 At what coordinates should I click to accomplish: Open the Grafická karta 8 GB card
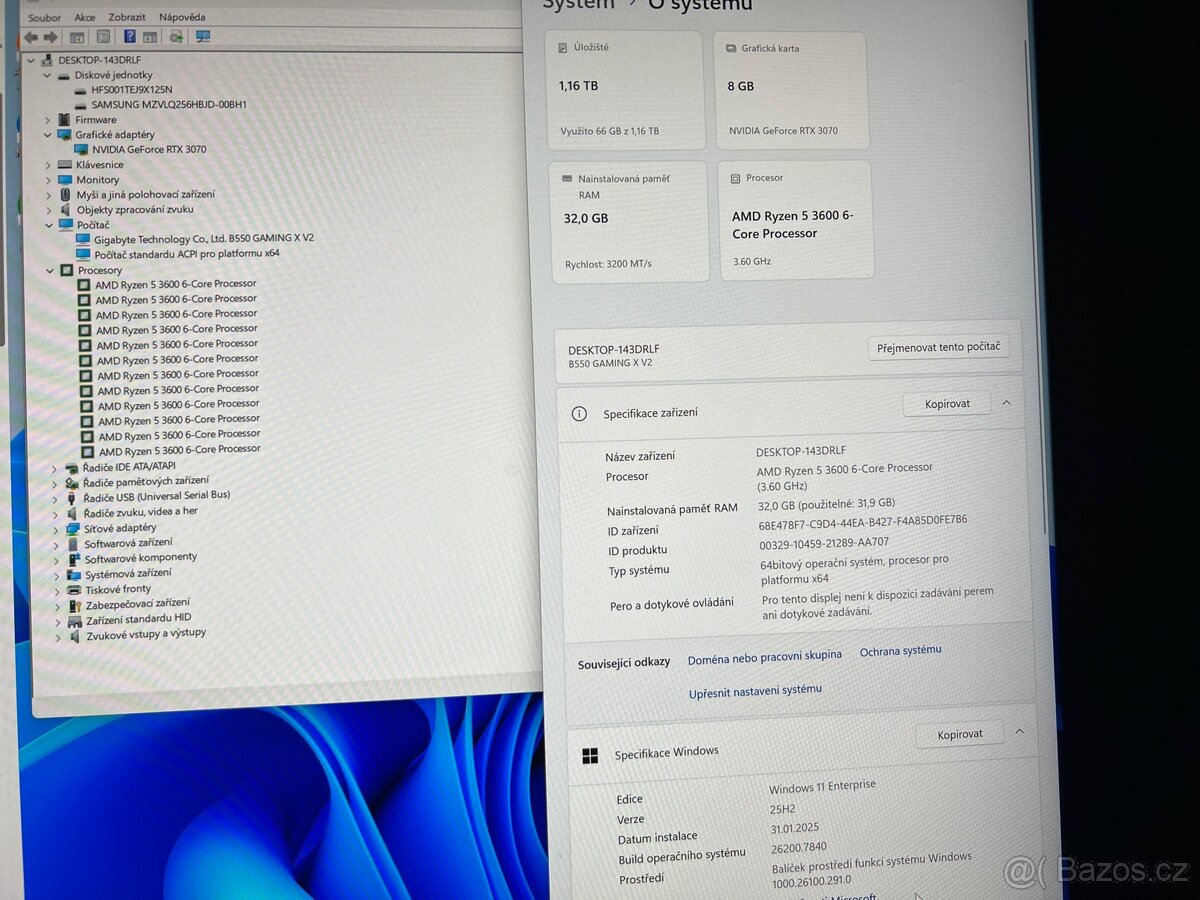pyautogui.click(x=791, y=91)
